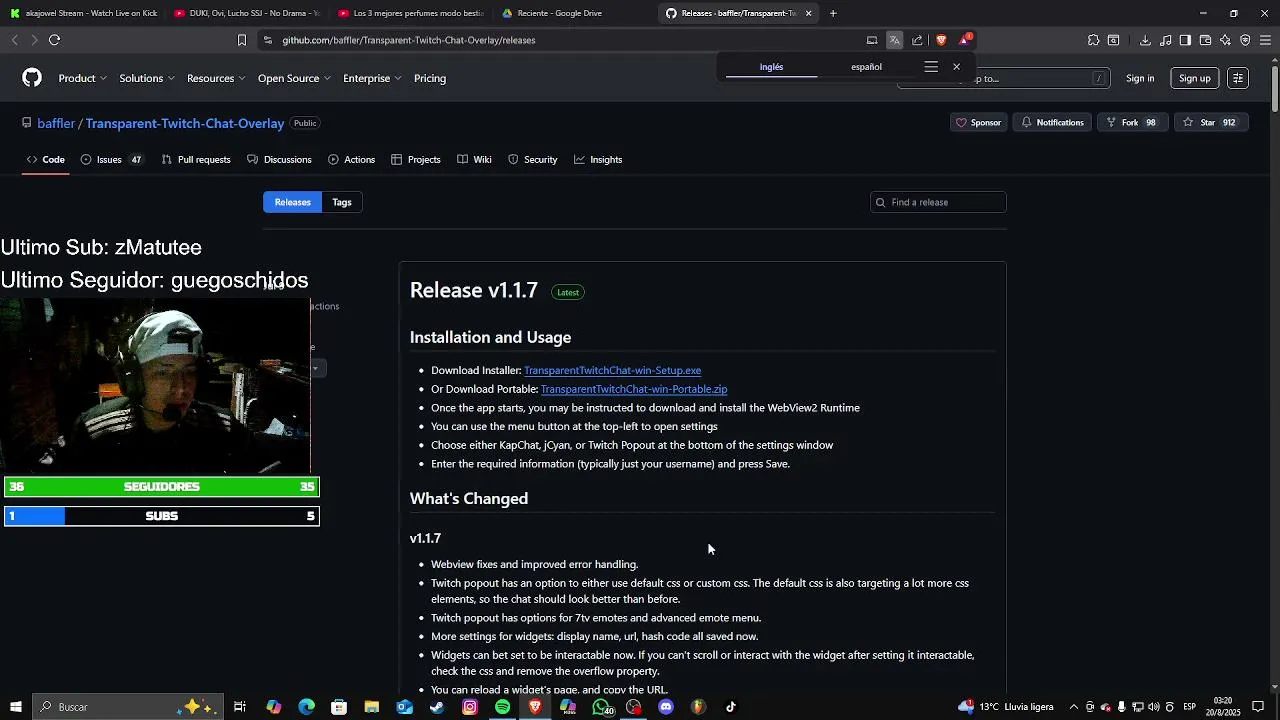The image size is (1280, 720).
Task: Open TikTok from the taskbar
Action: click(731, 707)
